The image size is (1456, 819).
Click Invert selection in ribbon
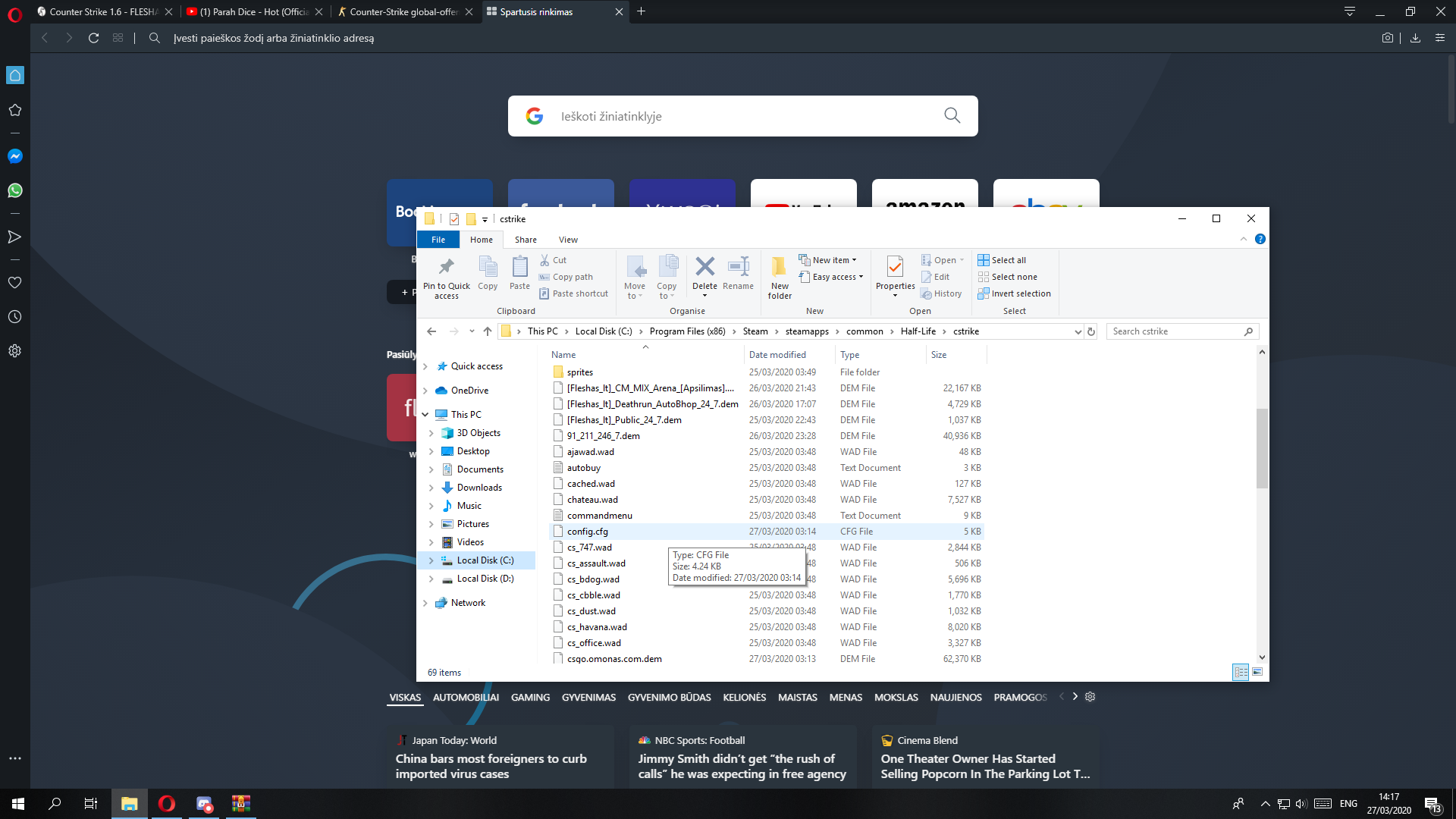tap(1014, 293)
